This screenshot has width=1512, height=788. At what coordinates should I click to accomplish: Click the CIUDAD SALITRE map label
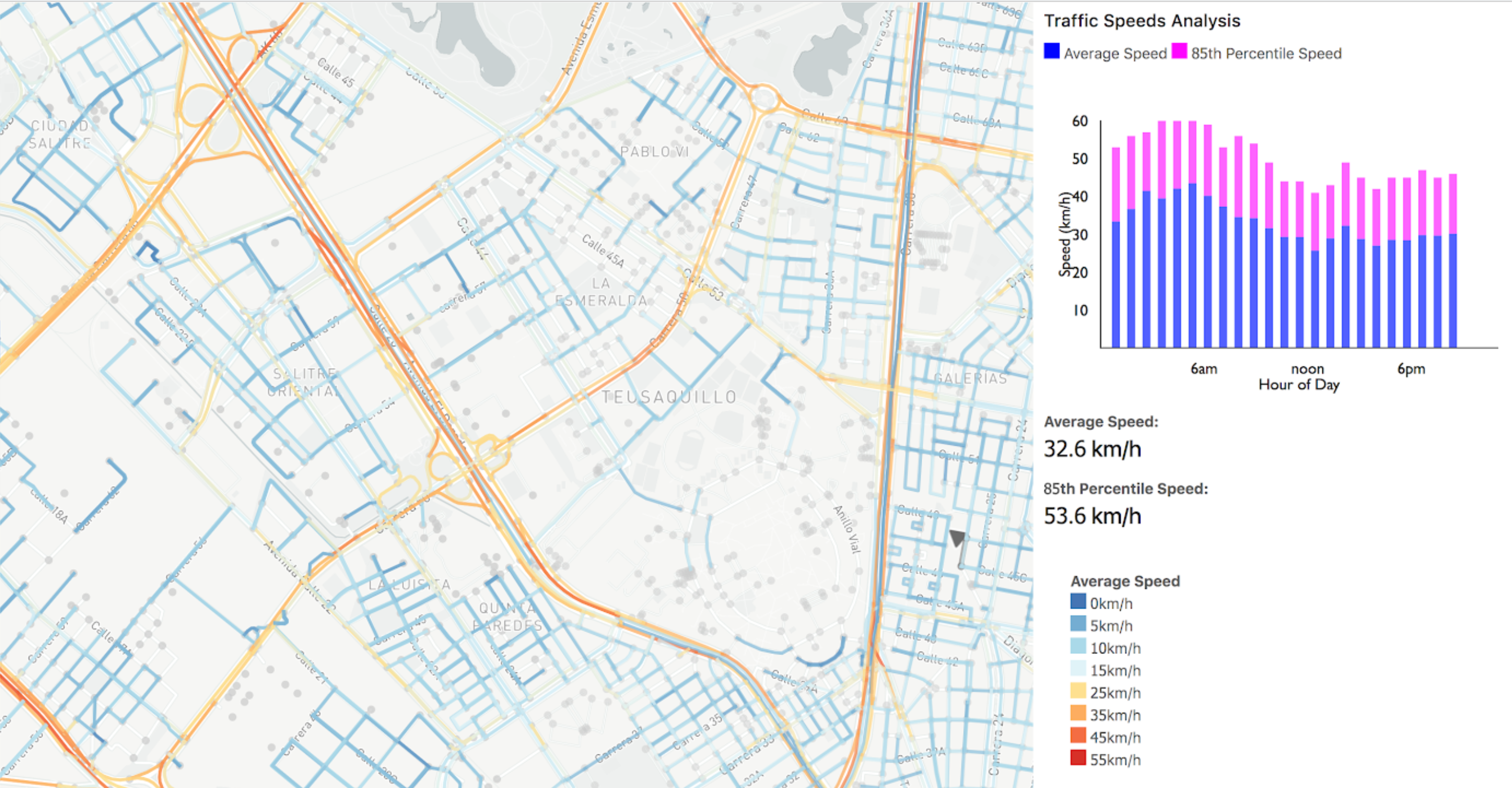tap(60, 135)
